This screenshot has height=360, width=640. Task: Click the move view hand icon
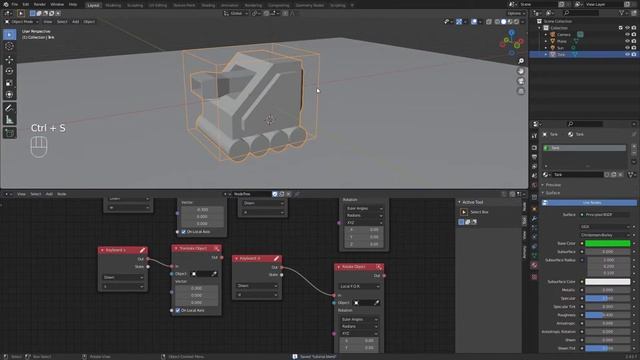[x=521, y=71]
